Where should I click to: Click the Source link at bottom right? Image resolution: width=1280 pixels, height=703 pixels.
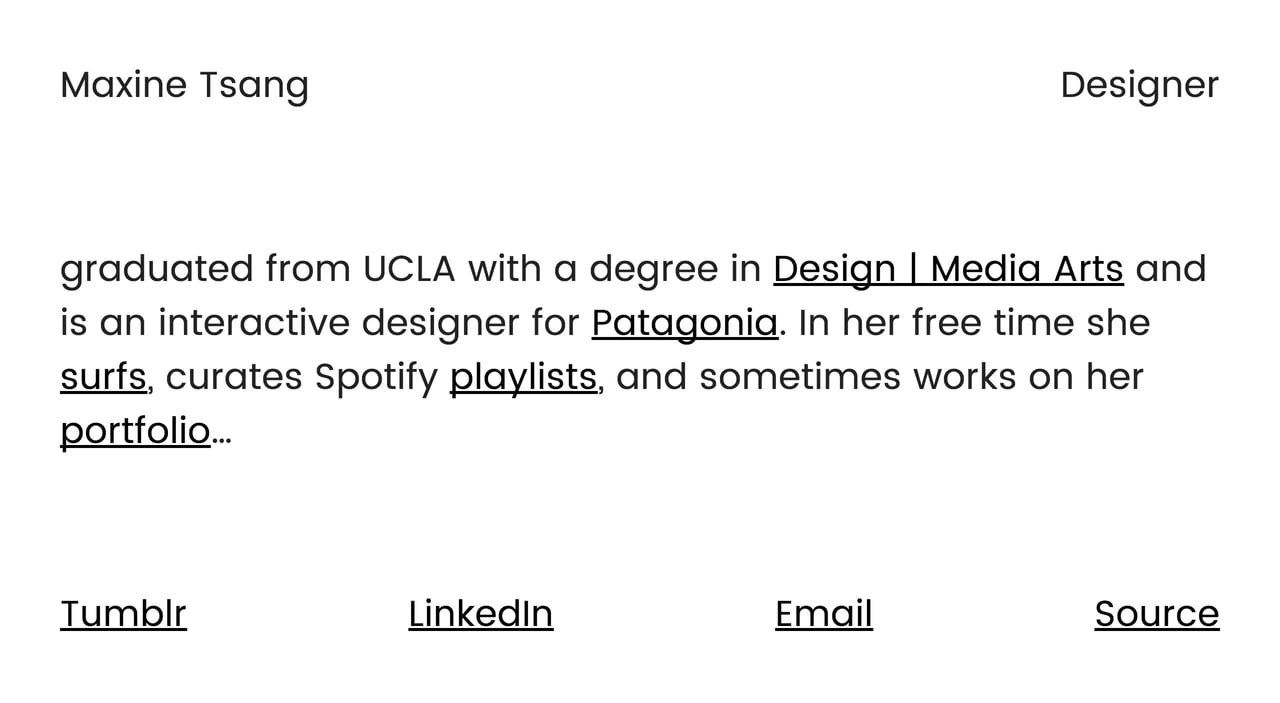click(1156, 613)
